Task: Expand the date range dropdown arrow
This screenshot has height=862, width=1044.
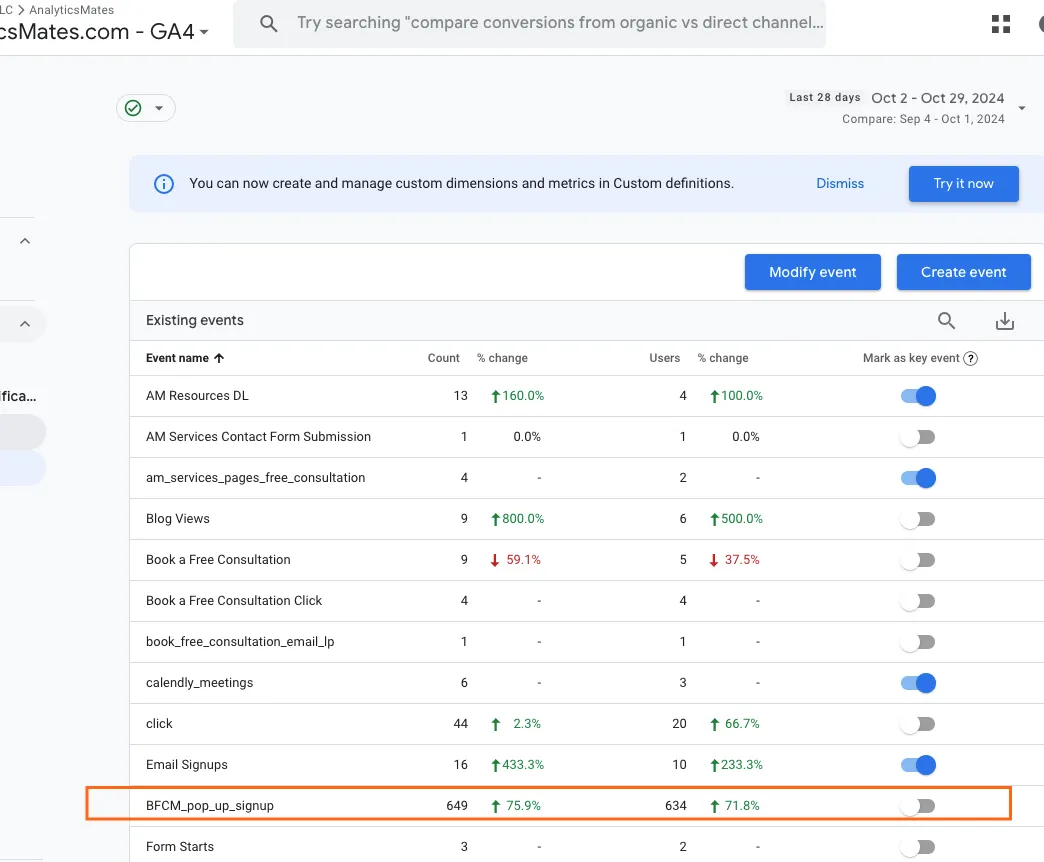Action: [x=1021, y=108]
